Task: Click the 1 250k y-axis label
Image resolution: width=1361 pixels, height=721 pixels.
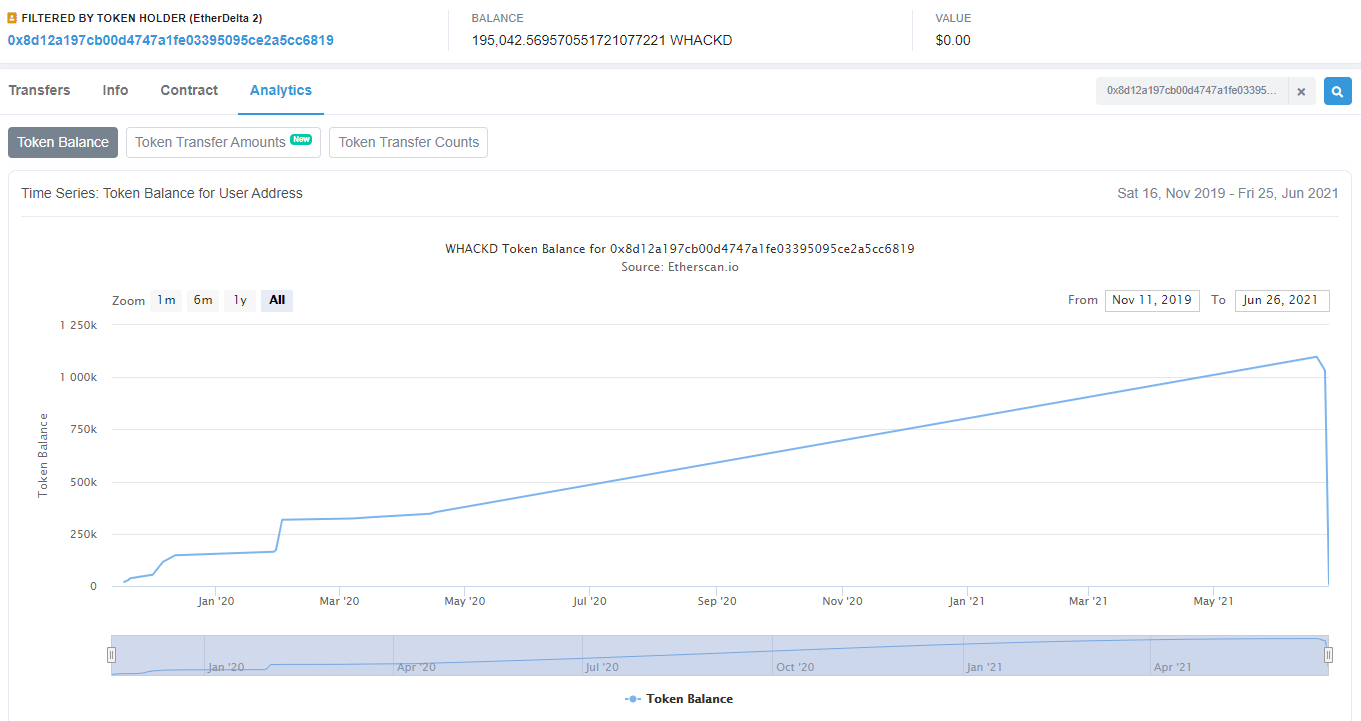Action: [x=78, y=325]
